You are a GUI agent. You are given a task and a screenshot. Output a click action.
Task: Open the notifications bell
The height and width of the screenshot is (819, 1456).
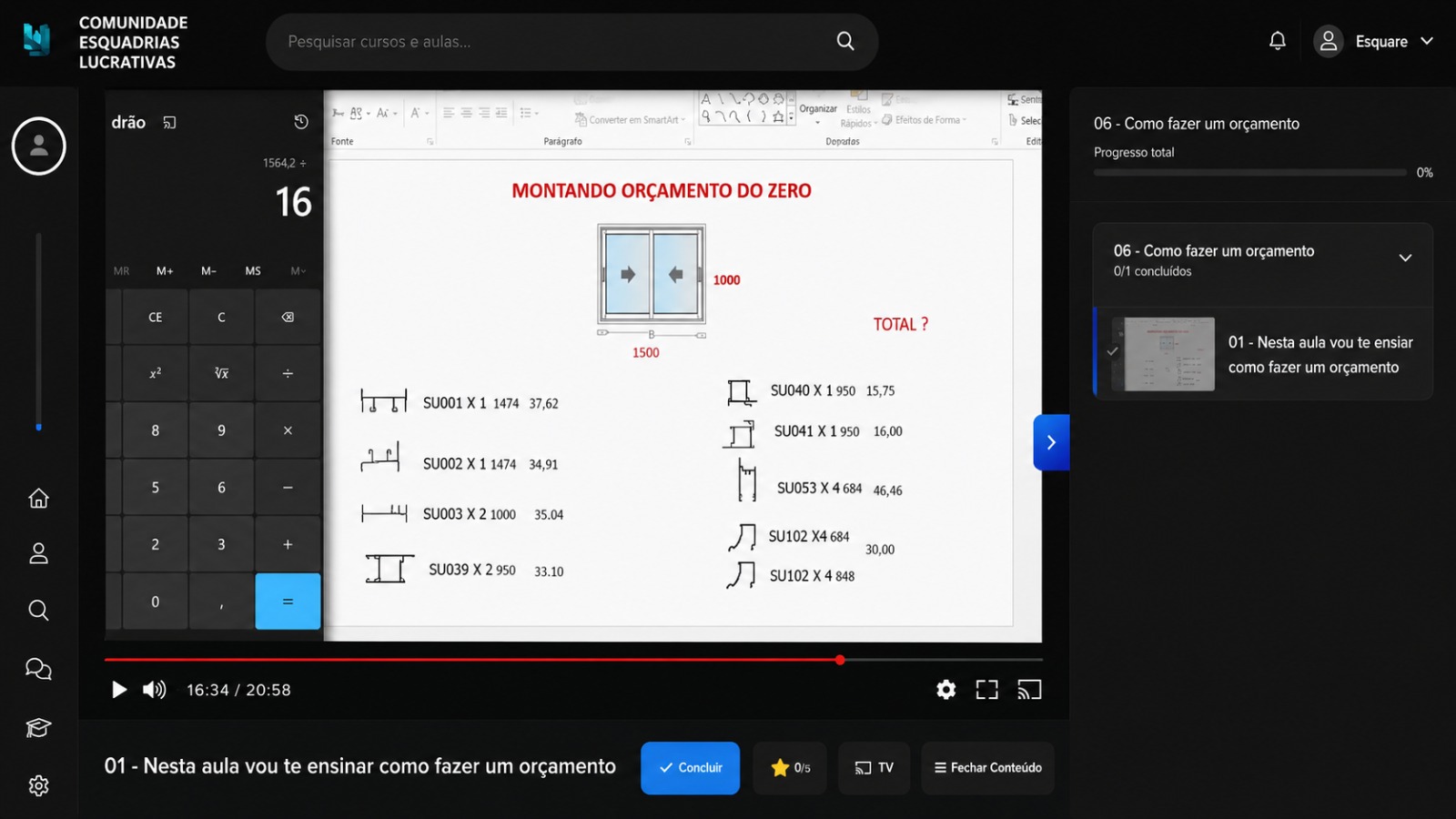[x=1278, y=41]
